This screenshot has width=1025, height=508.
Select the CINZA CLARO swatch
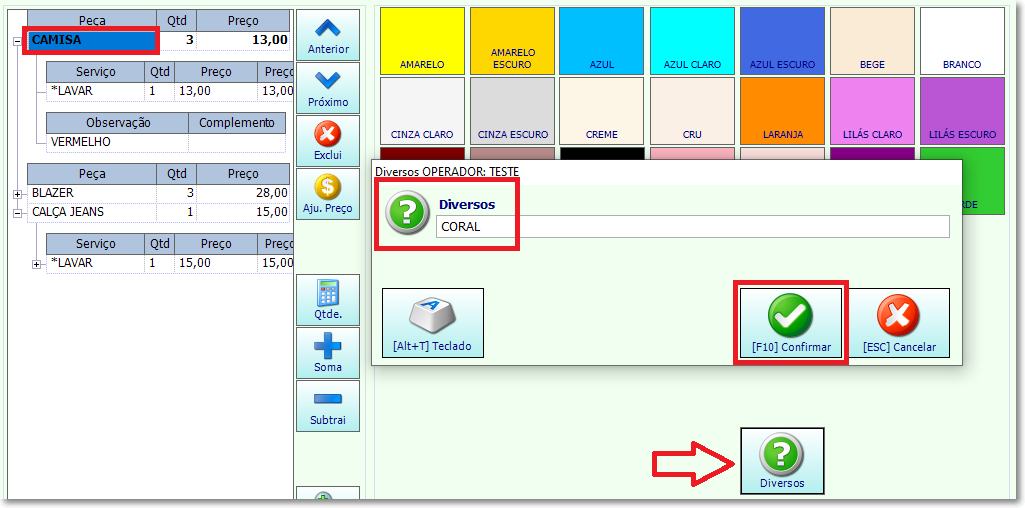[422, 110]
